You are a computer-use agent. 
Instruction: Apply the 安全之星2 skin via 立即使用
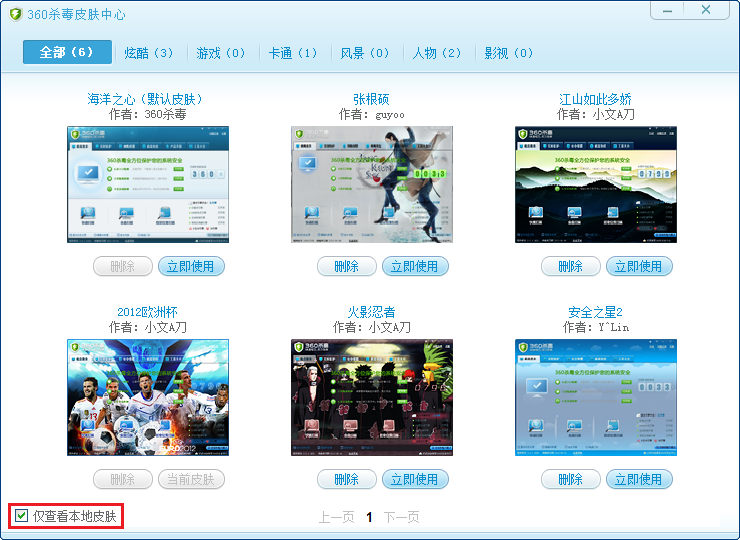point(639,479)
